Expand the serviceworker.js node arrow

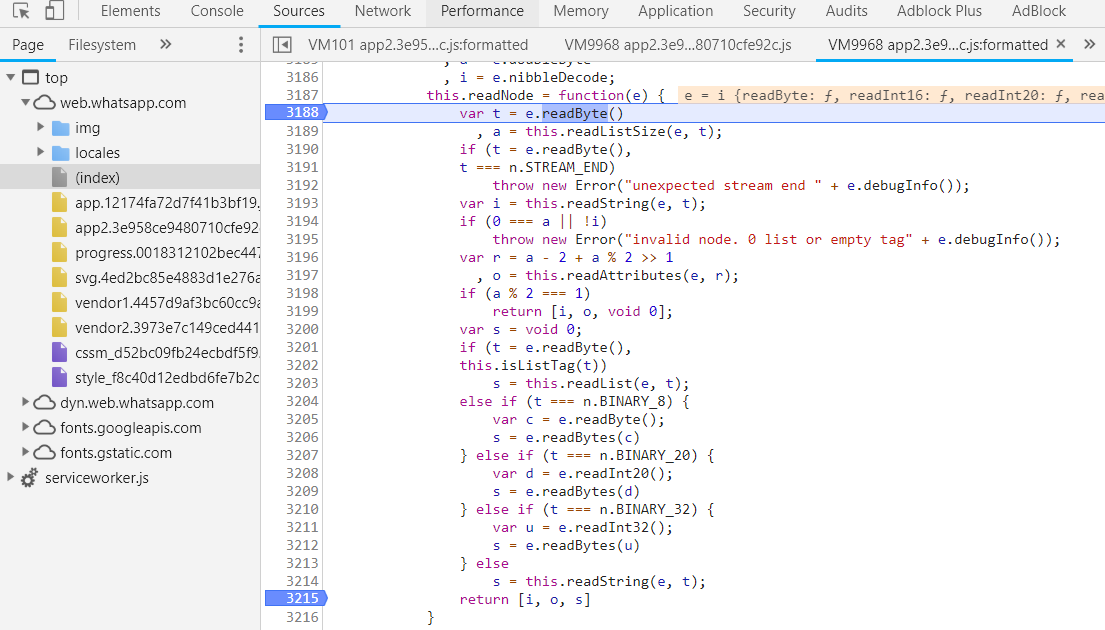[11, 477]
